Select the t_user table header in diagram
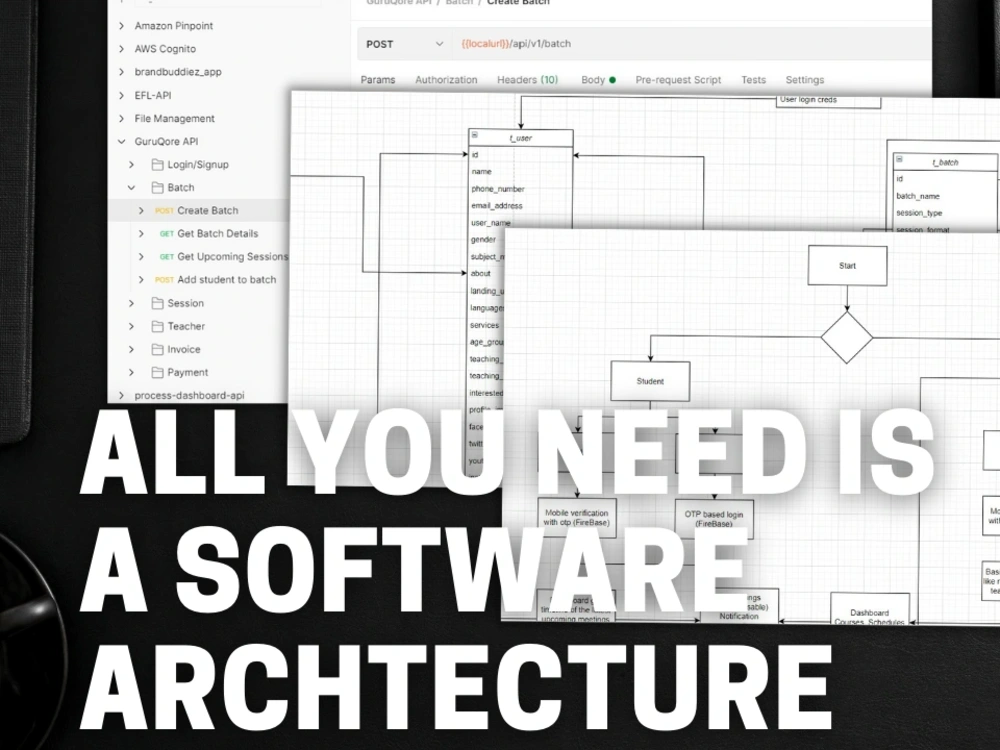 pos(521,138)
